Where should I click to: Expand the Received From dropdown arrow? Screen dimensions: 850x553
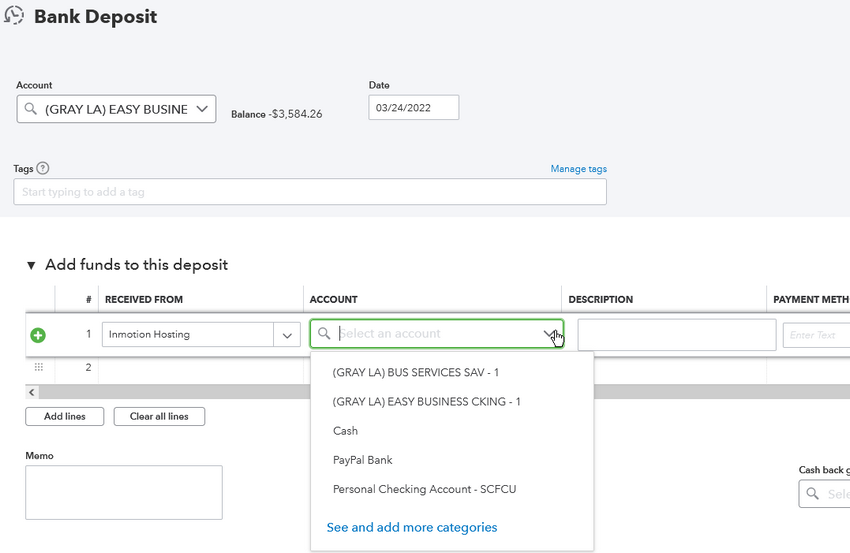pos(288,335)
